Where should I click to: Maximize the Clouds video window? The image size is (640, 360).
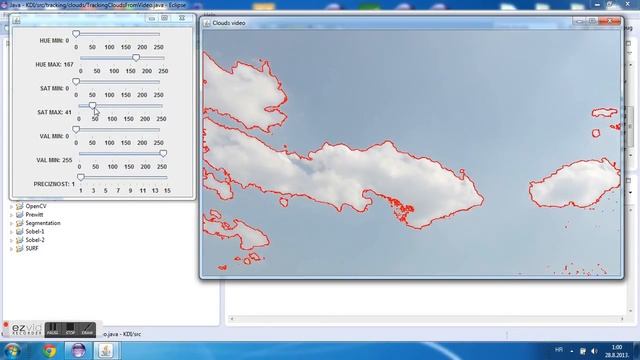[592, 21]
